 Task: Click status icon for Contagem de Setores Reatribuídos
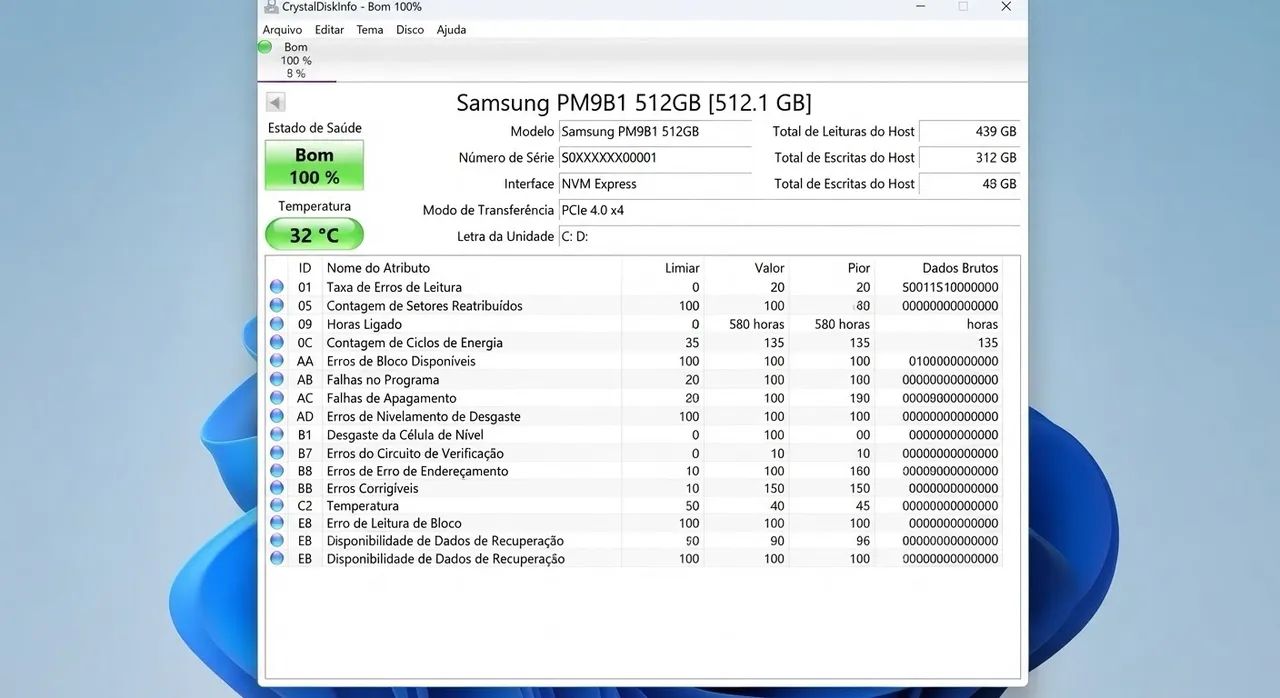click(277, 306)
